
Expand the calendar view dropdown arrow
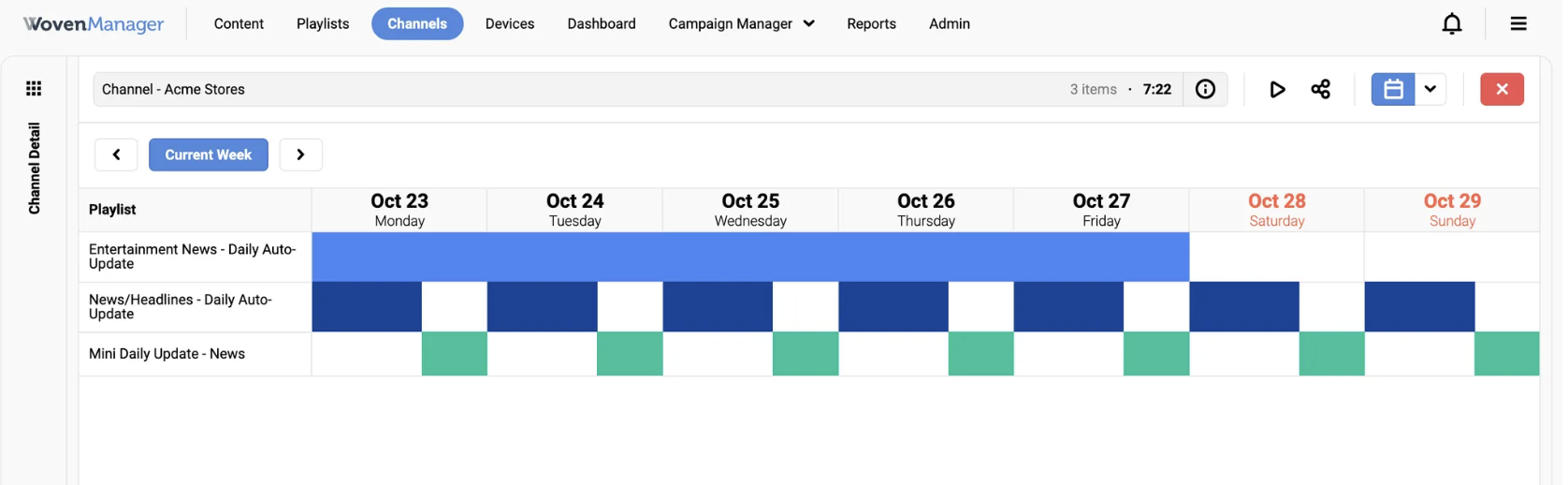click(1430, 89)
